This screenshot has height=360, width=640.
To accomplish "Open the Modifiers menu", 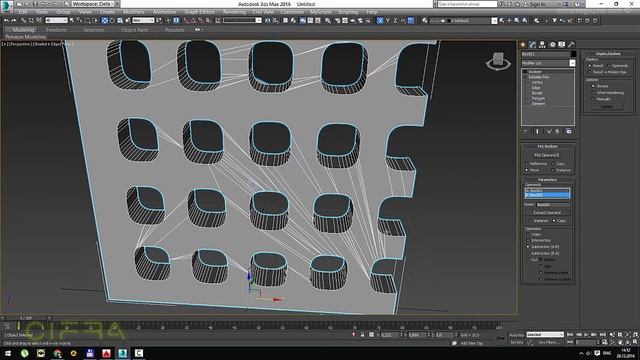I will (133, 12).
